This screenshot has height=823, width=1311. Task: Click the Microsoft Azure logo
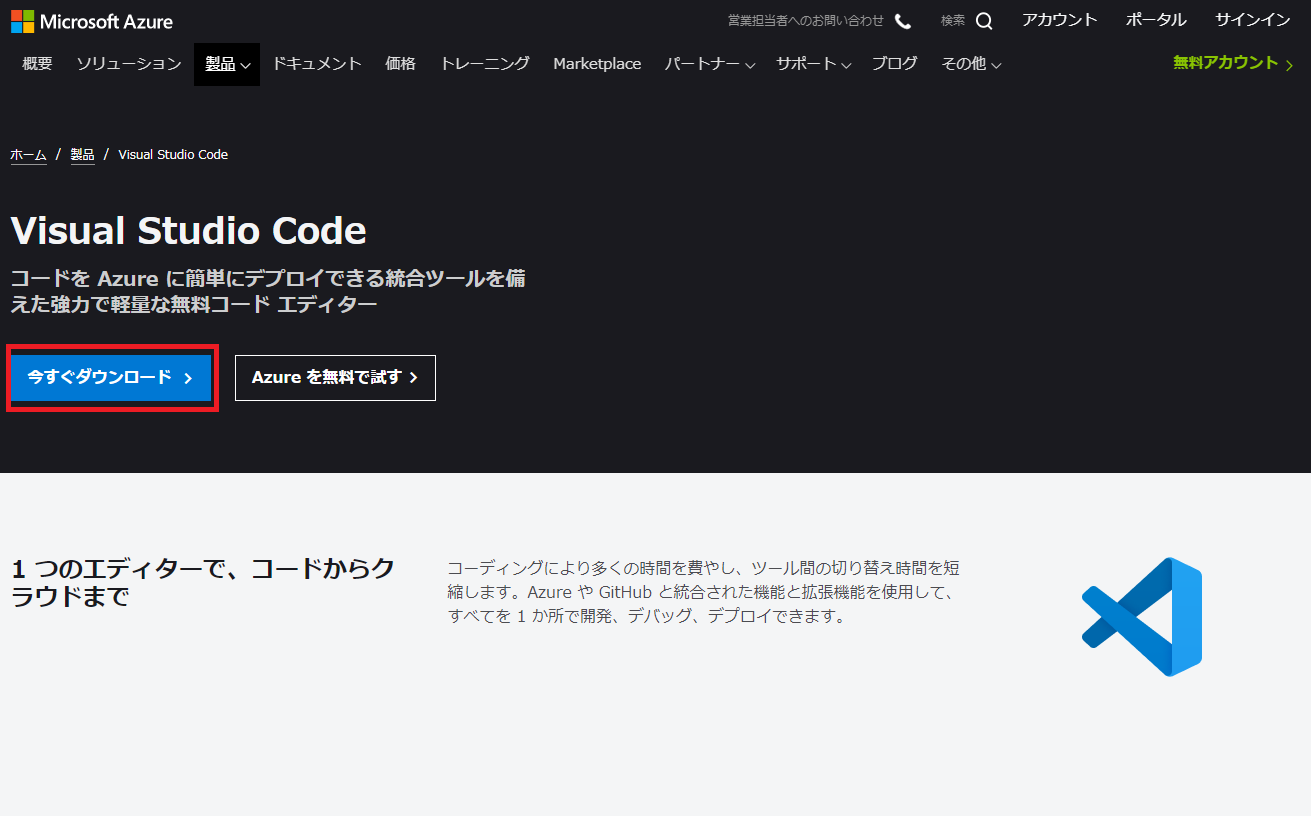[92, 21]
